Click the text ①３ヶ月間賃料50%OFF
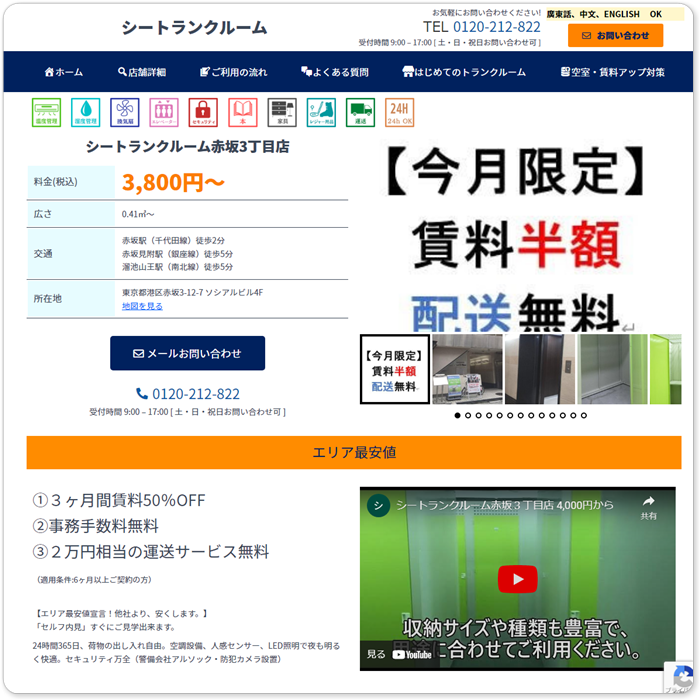 coord(119,500)
